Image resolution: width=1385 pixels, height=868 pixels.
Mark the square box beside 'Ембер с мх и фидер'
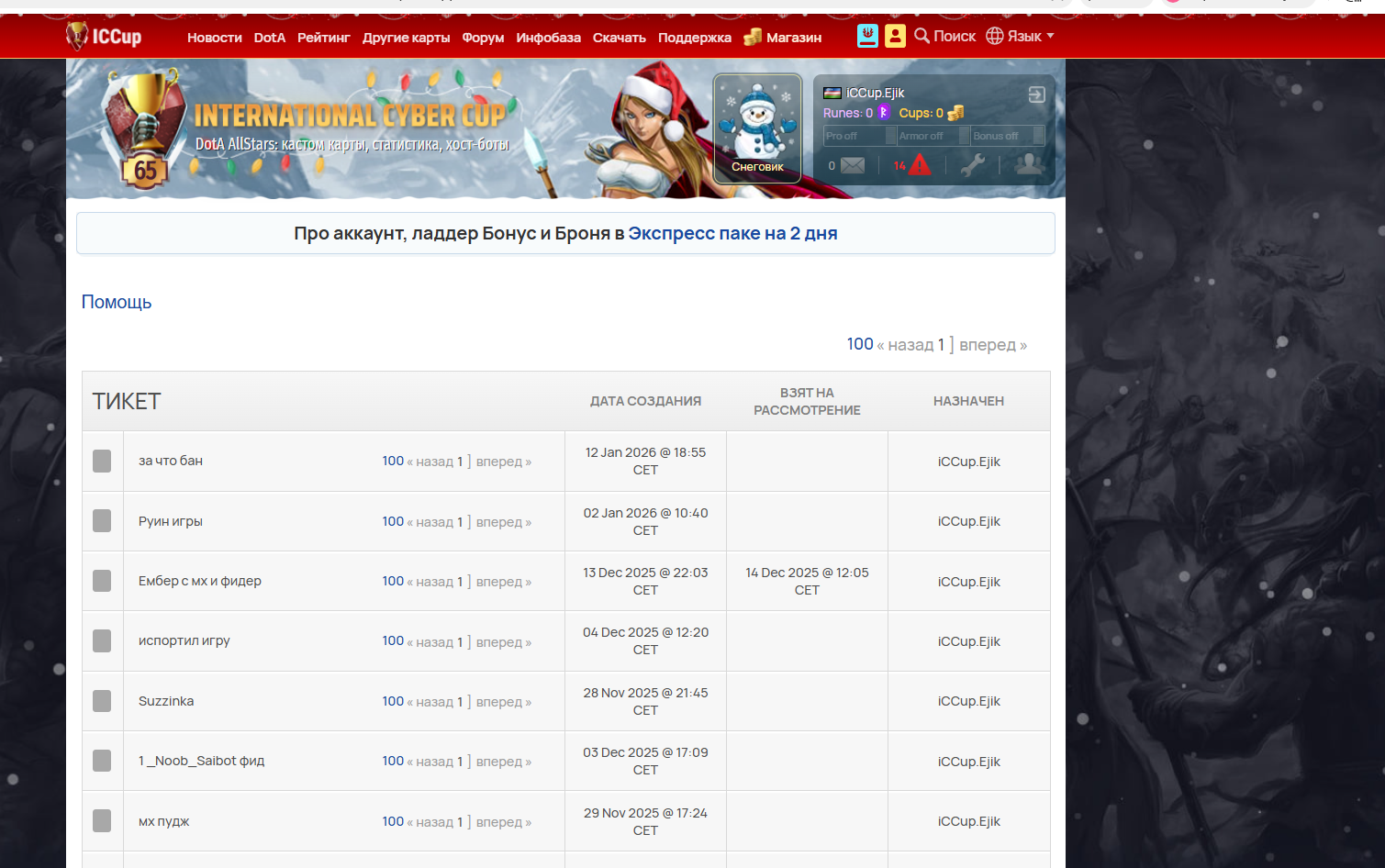pyautogui.click(x=102, y=581)
